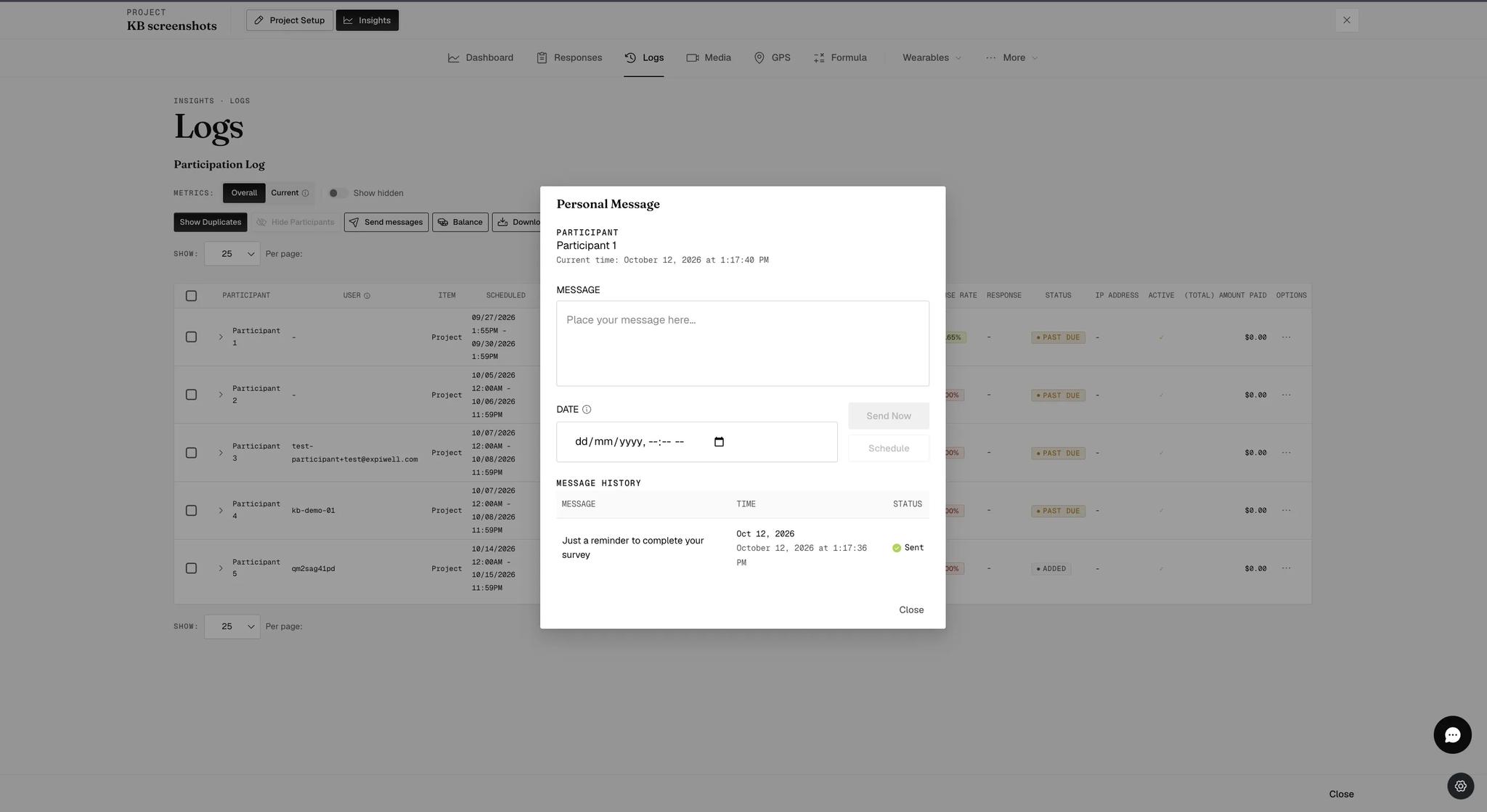Viewport: 1487px width, 812px height.
Task: Click the Send messages paper plane button
Action: coord(386,222)
